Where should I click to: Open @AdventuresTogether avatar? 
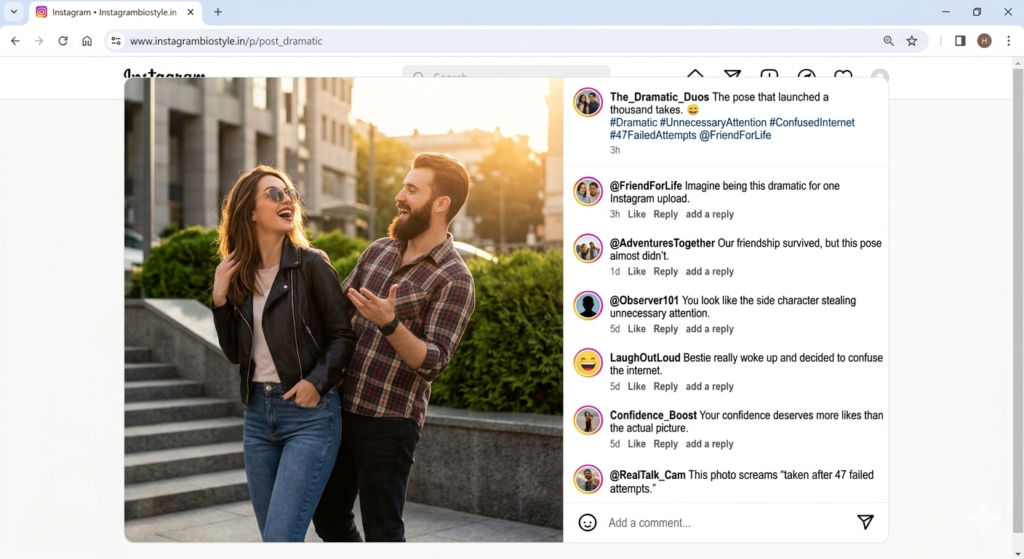coord(588,248)
